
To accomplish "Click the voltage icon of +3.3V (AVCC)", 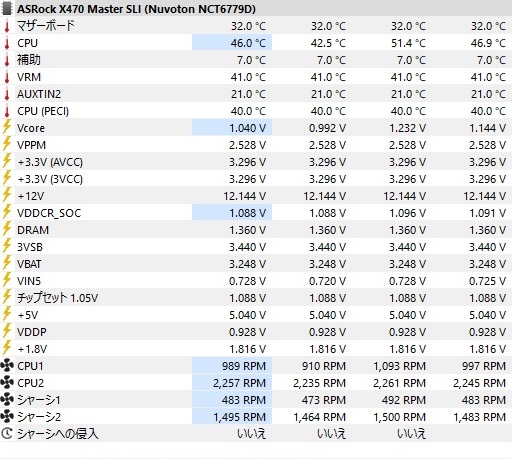I will pos(7,161).
